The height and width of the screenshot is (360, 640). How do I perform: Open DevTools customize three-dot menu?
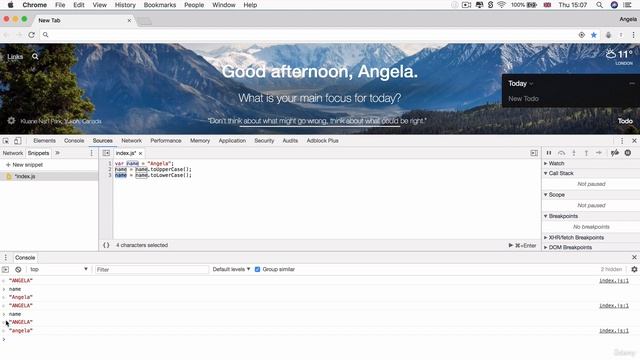(x=622, y=141)
